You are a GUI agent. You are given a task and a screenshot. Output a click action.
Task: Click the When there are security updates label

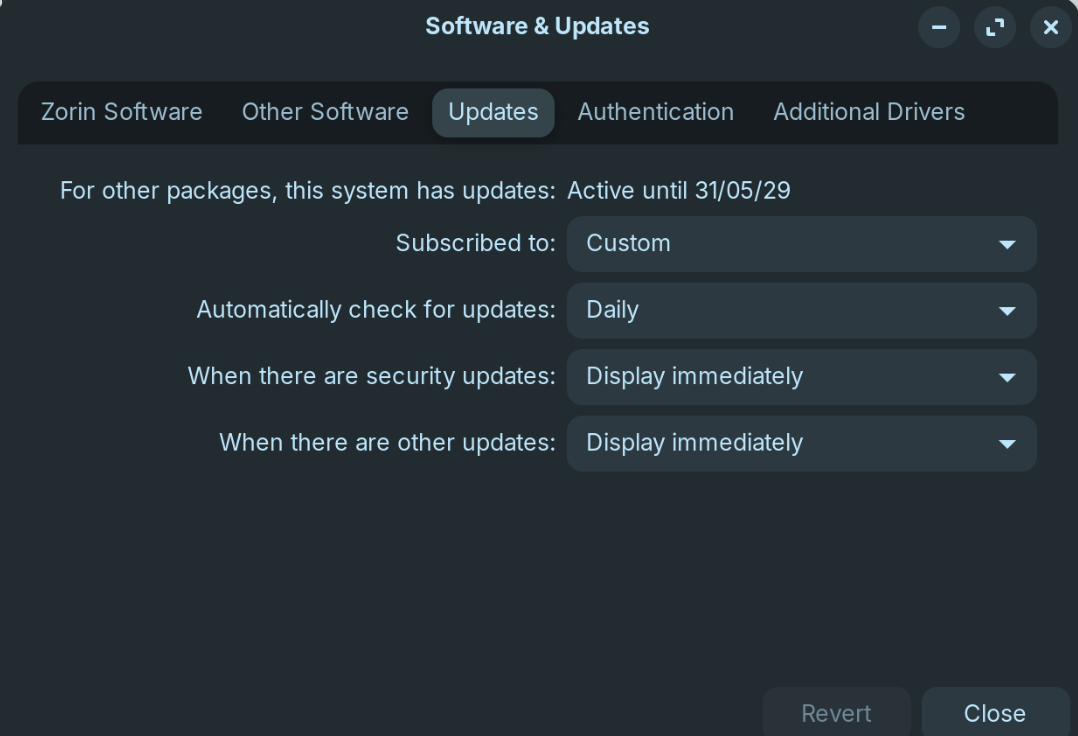point(371,377)
